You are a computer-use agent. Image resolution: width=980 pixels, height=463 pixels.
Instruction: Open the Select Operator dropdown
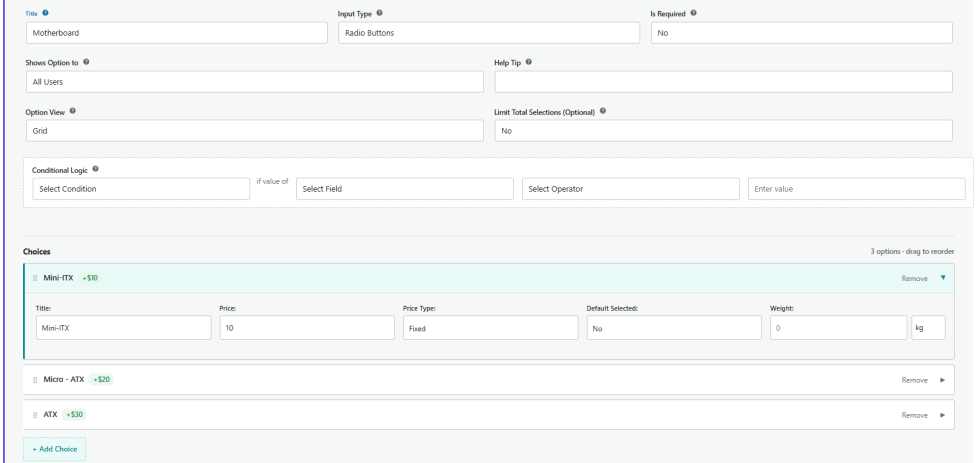(631, 189)
